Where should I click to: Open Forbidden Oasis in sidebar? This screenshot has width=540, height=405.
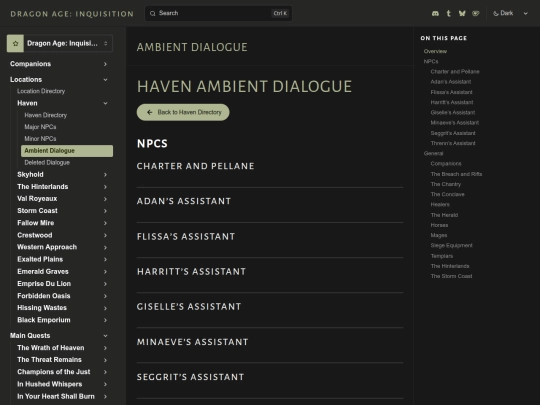tap(44, 296)
